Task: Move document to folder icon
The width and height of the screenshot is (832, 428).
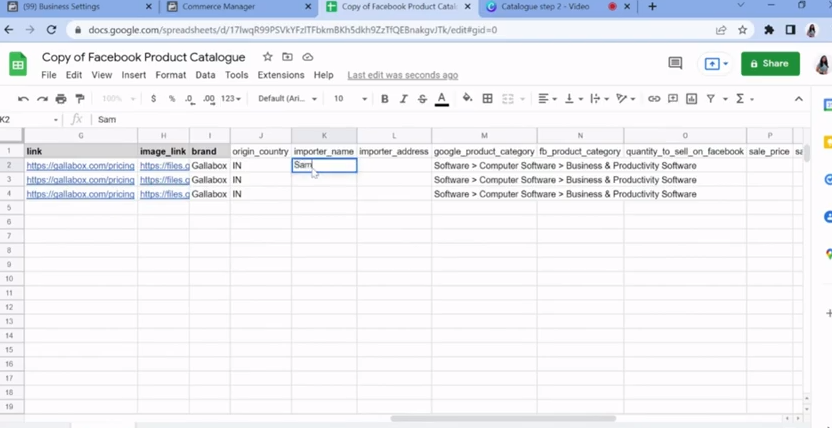Action: click(287, 57)
